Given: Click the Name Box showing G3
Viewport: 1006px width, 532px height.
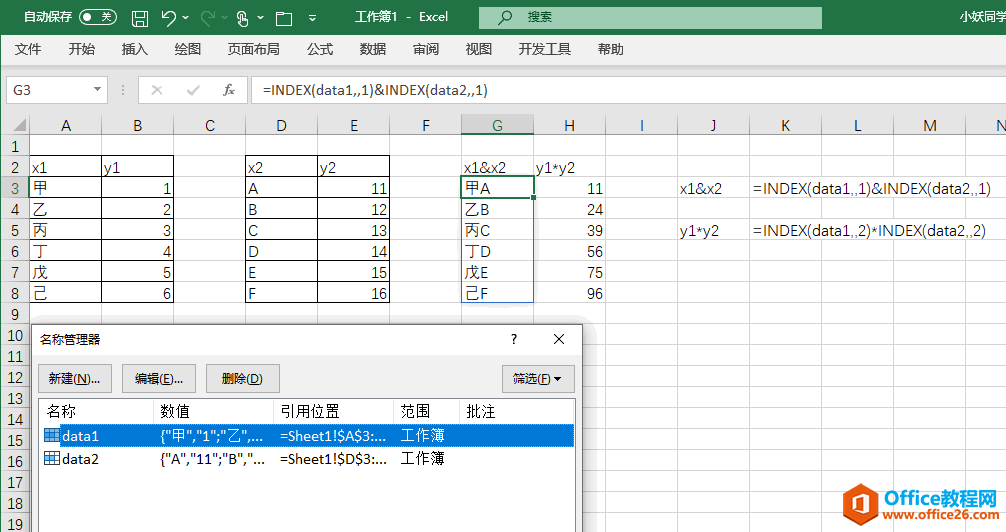Looking at the screenshot, I should coord(48,90).
